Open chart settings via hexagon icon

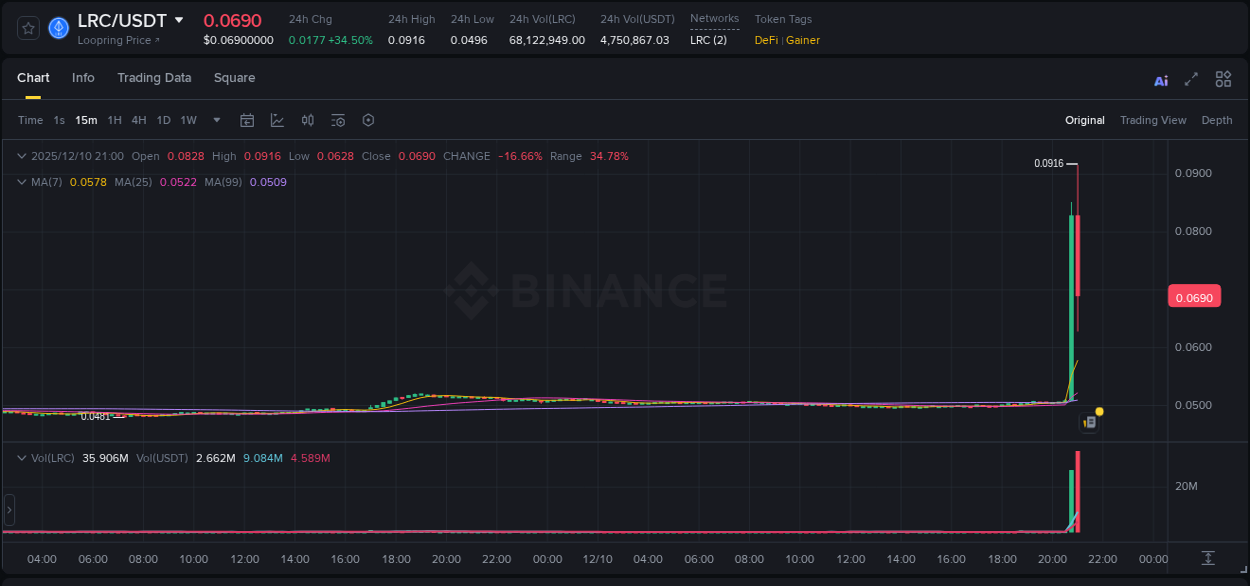click(368, 120)
